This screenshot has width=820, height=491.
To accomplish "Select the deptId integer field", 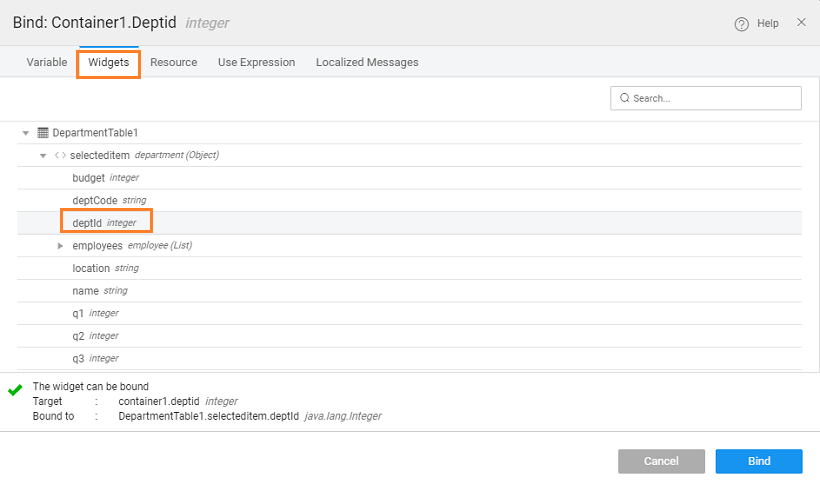I will tap(88, 222).
